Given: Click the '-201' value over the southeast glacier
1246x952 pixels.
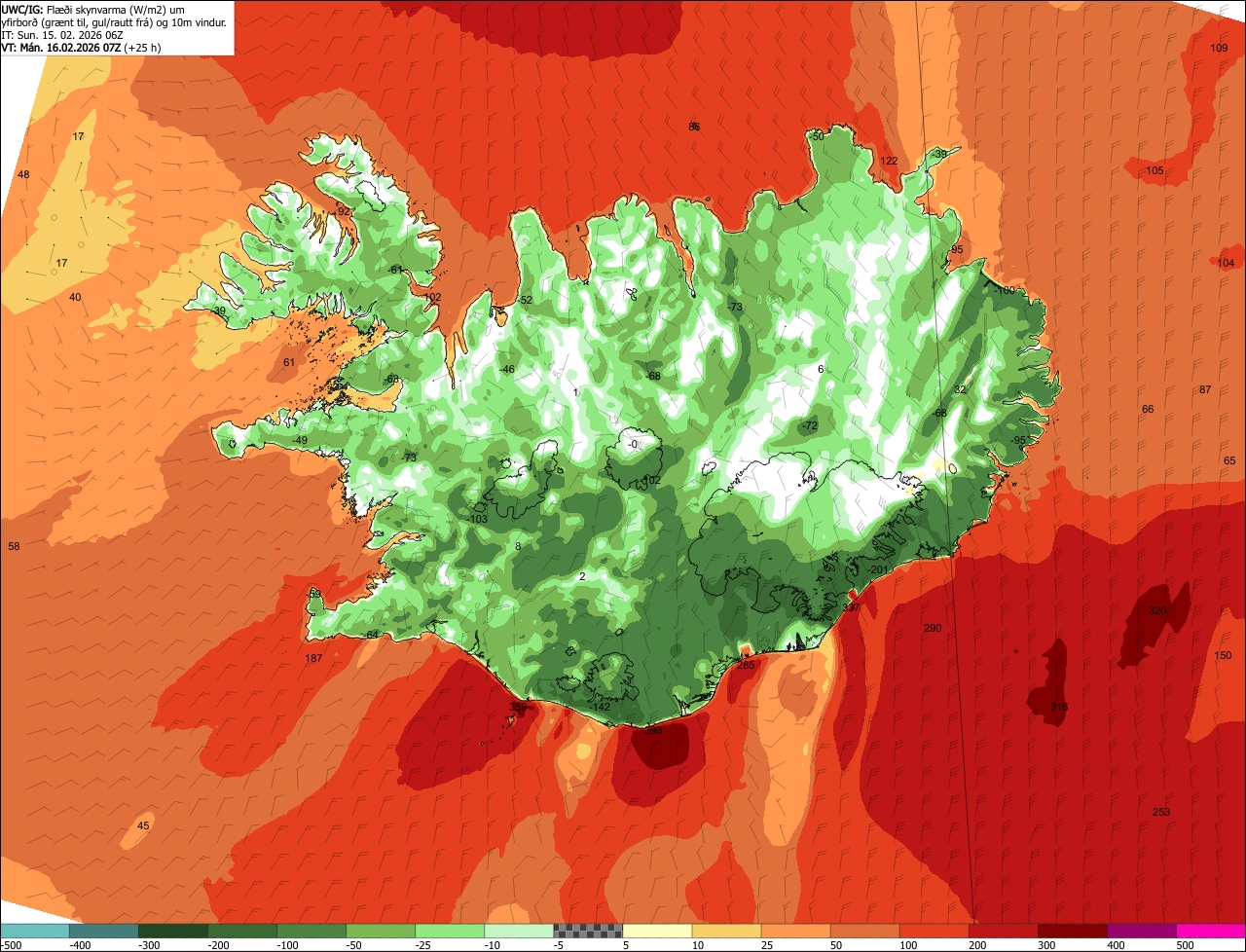Looking at the screenshot, I should (877, 569).
